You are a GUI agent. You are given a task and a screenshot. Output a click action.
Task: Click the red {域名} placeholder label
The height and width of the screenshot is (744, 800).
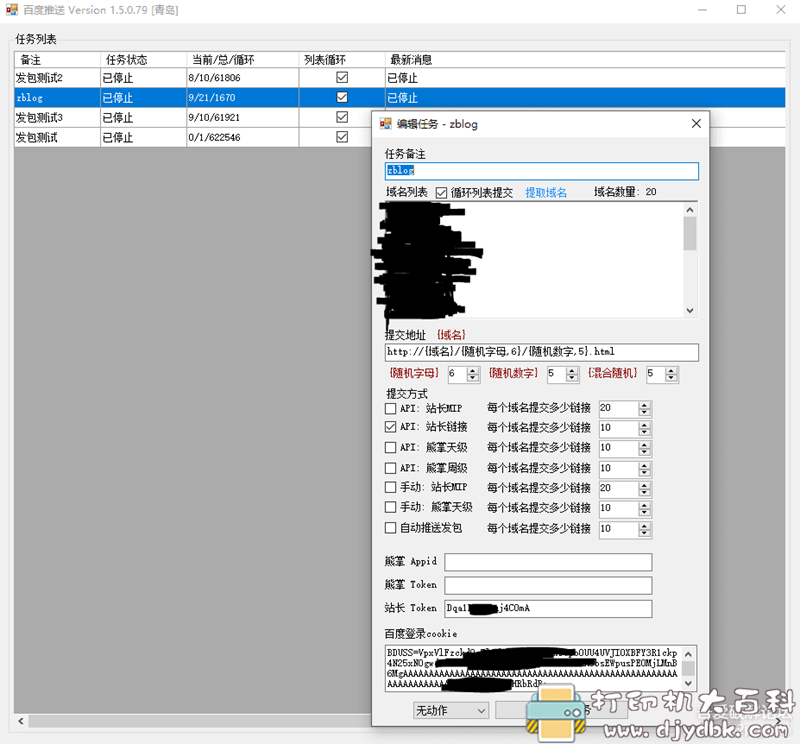[x=451, y=335]
